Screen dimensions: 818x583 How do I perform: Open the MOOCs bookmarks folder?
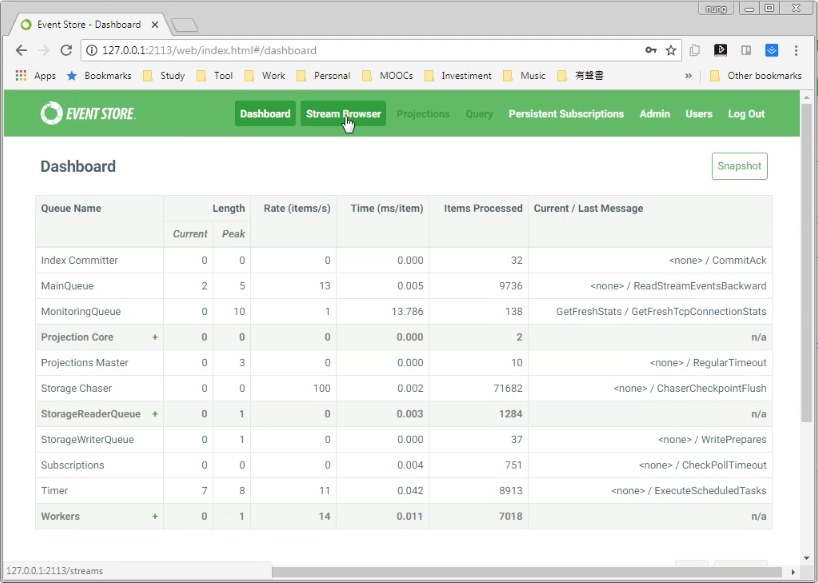pyautogui.click(x=387, y=76)
